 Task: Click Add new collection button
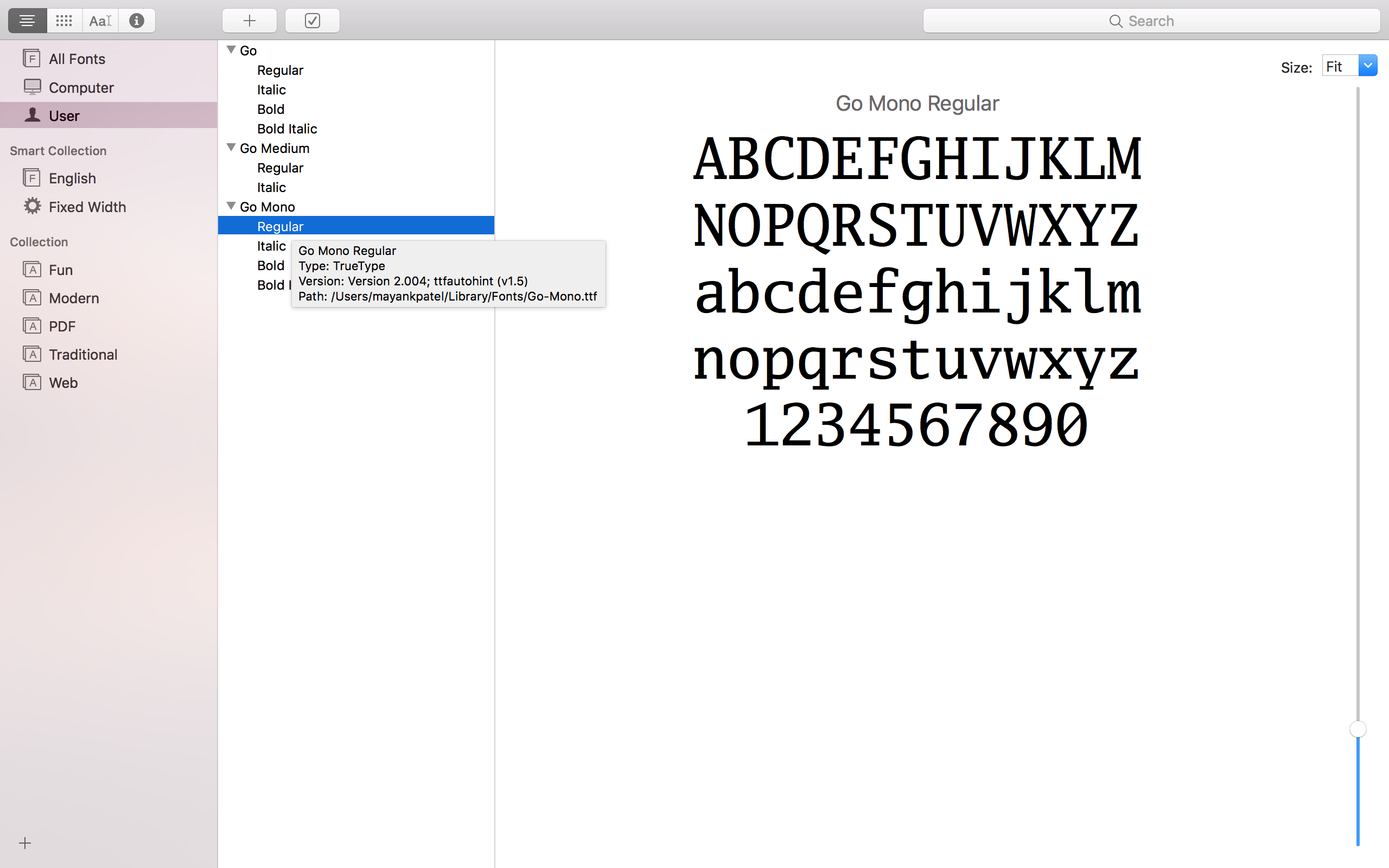[x=25, y=843]
